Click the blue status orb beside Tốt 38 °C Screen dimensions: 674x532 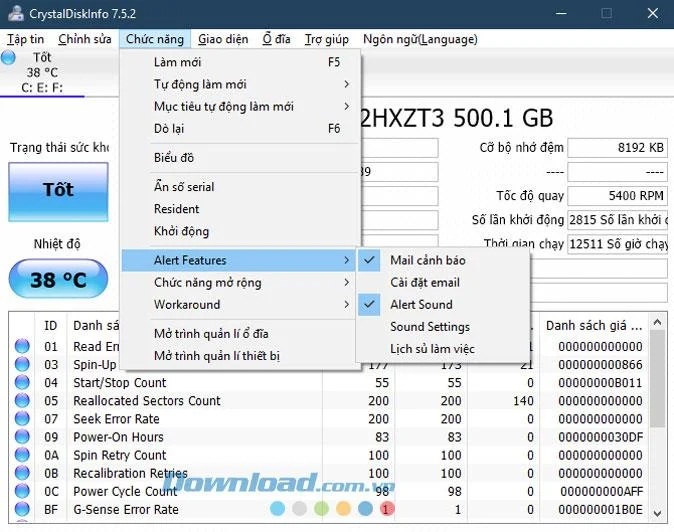(x=8, y=57)
